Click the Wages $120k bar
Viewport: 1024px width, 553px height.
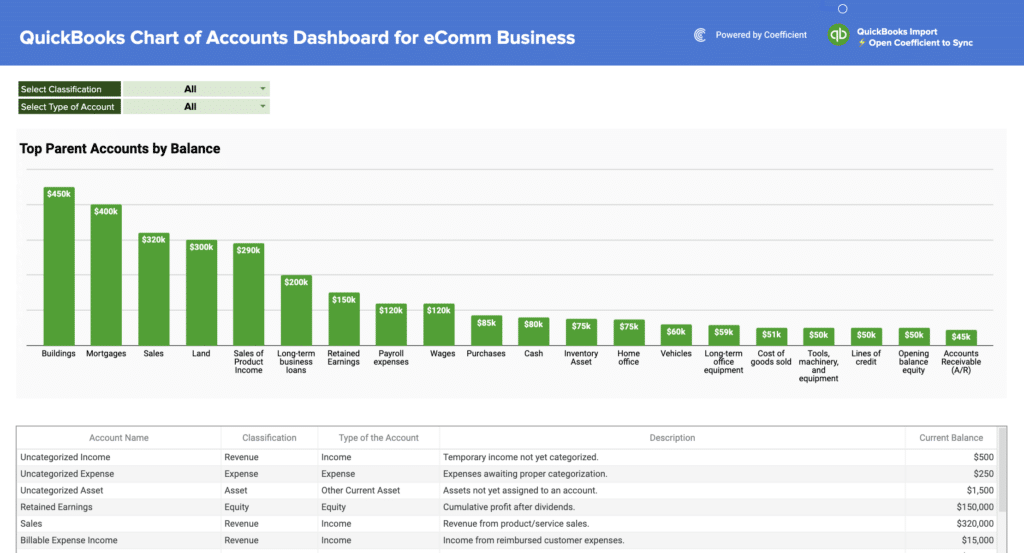[438, 324]
